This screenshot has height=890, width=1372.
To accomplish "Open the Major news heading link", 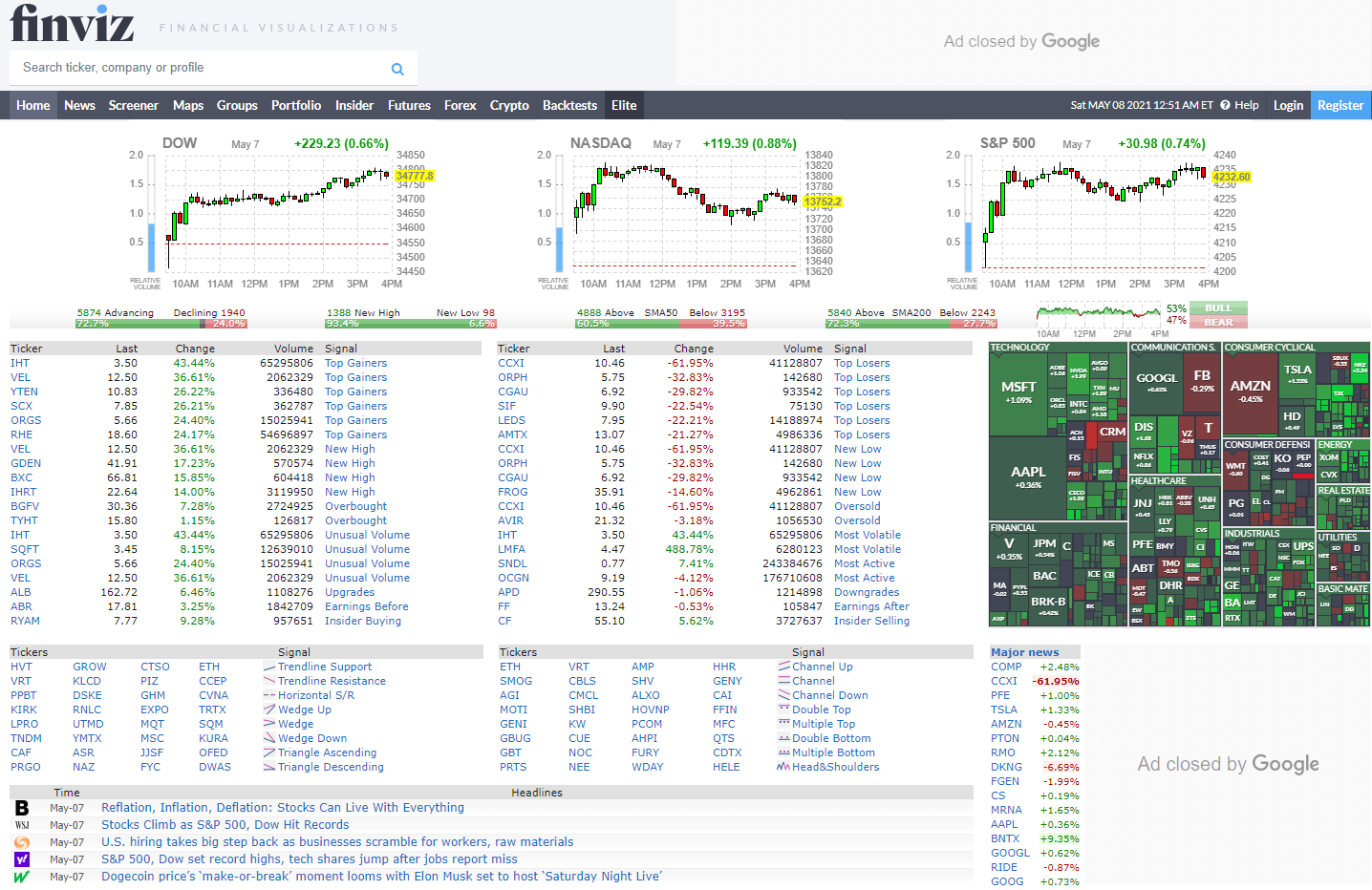I will coord(1024,652).
